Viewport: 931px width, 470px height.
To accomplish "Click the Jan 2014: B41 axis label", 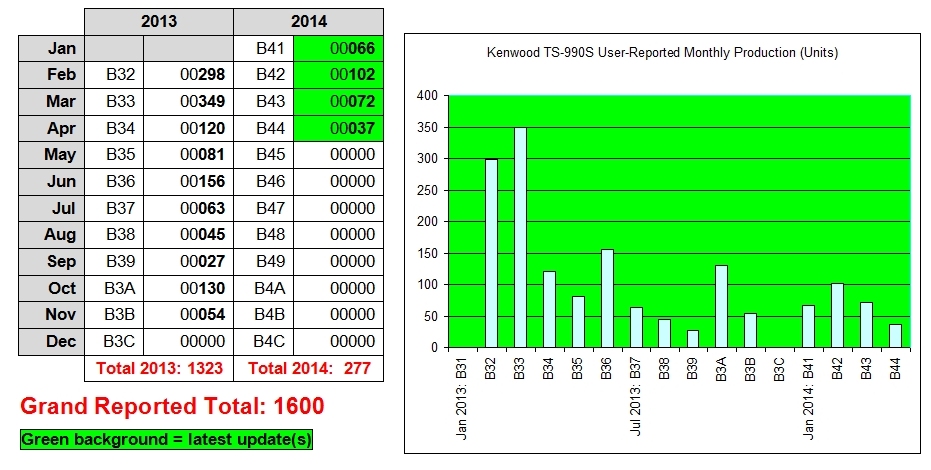I will [808, 398].
